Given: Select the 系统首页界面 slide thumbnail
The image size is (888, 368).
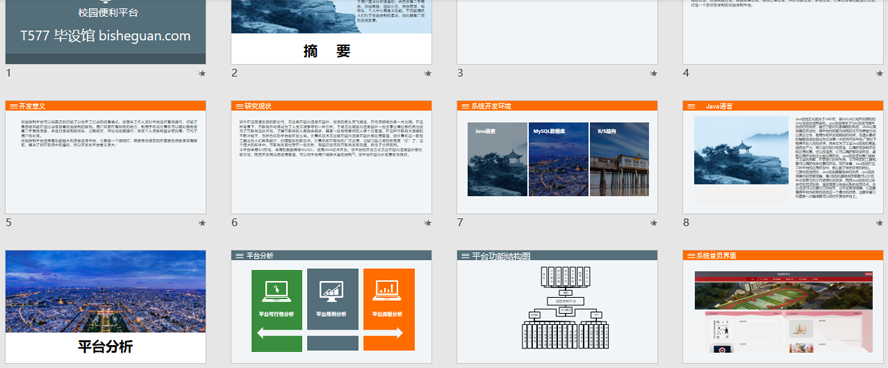Looking at the screenshot, I should [783, 307].
